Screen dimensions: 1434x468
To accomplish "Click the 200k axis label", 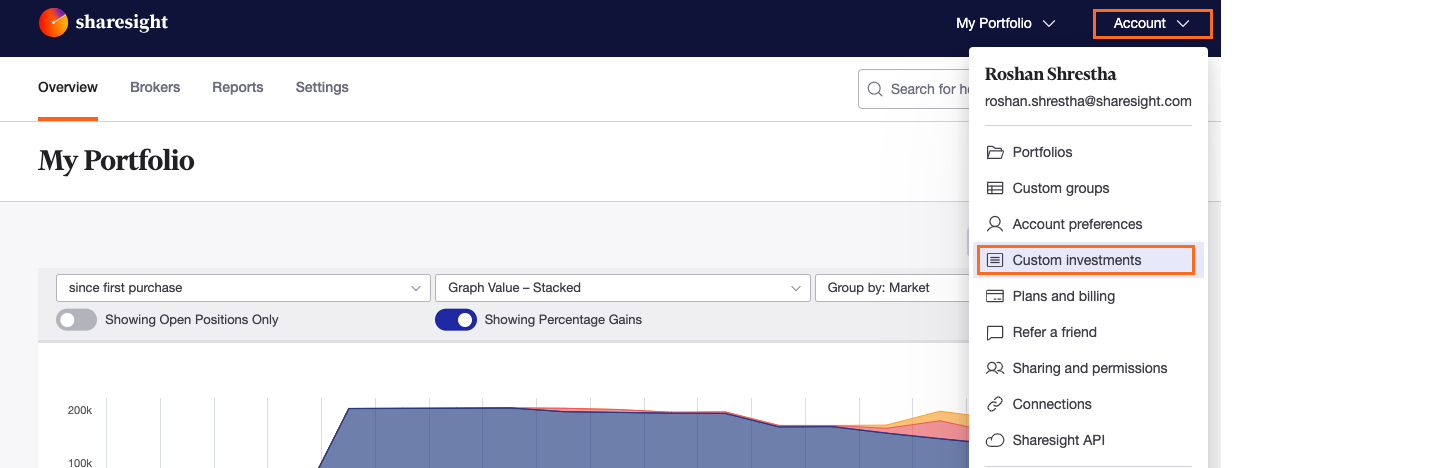I will click(80, 411).
